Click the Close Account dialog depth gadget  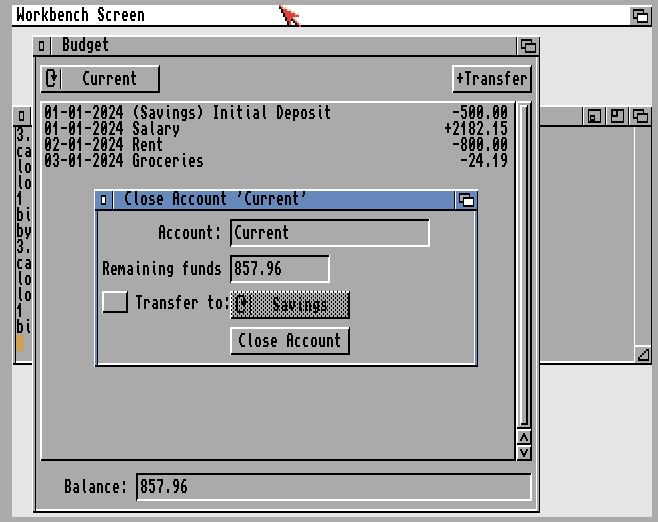pos(466,200)
